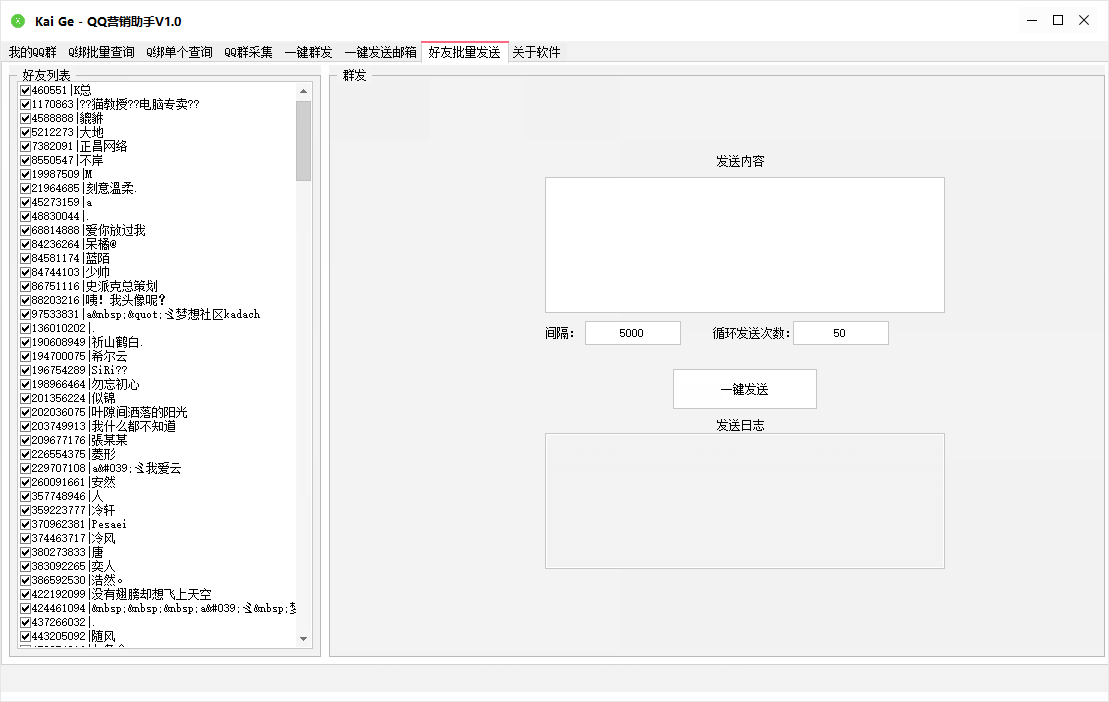
Task: Uncheck friend 460551 K总
Action: [x=25, y=90]
